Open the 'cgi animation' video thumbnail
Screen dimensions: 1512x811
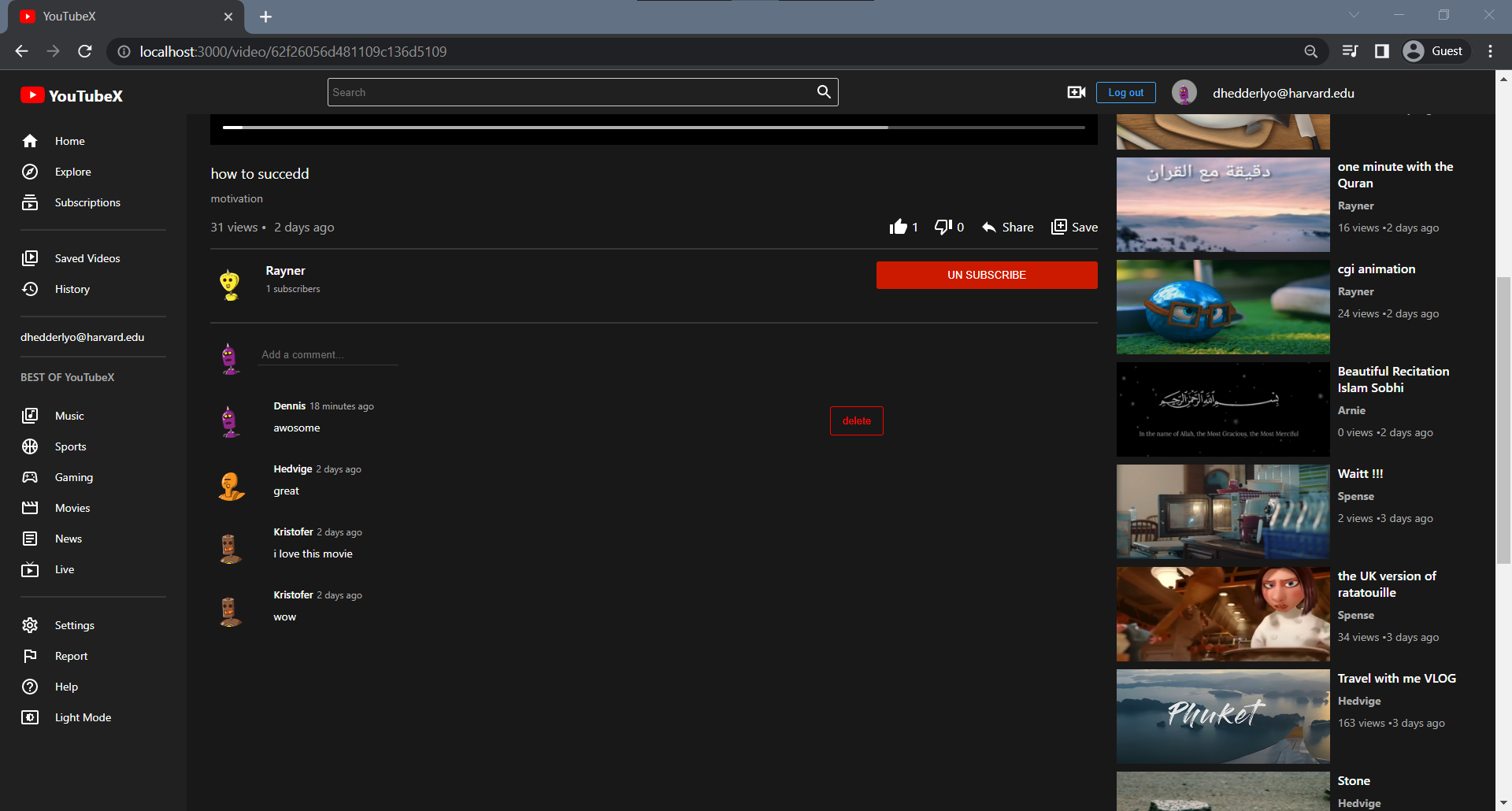tap(1223, 307)
